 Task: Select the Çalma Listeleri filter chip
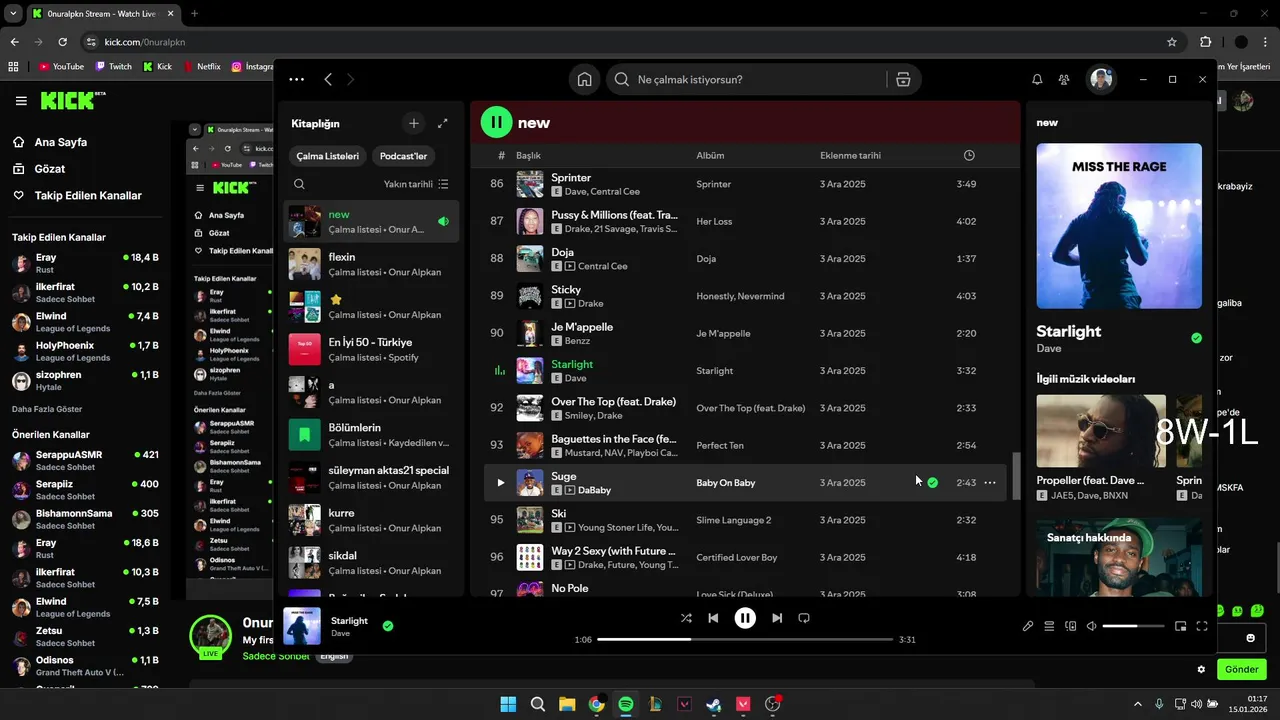(x=327, y=156)
